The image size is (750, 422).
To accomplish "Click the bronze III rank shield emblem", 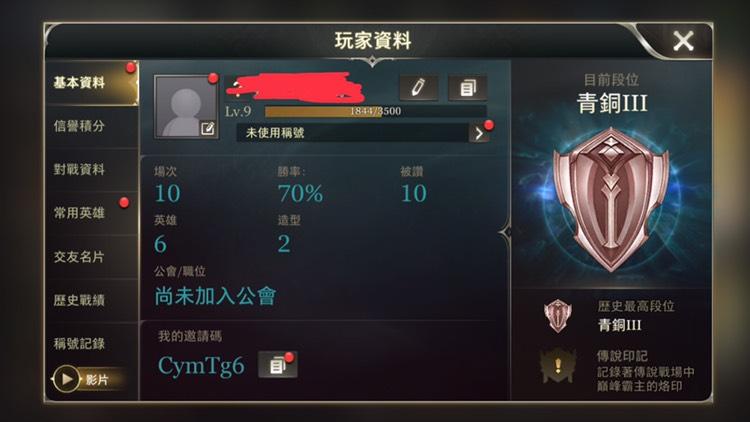I will [611, 200].
